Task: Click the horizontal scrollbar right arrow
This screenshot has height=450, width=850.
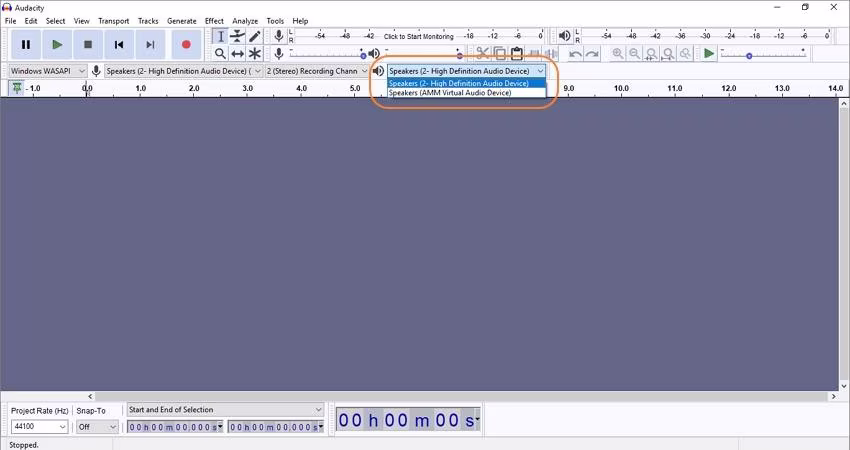Action: tap(834, 397)
